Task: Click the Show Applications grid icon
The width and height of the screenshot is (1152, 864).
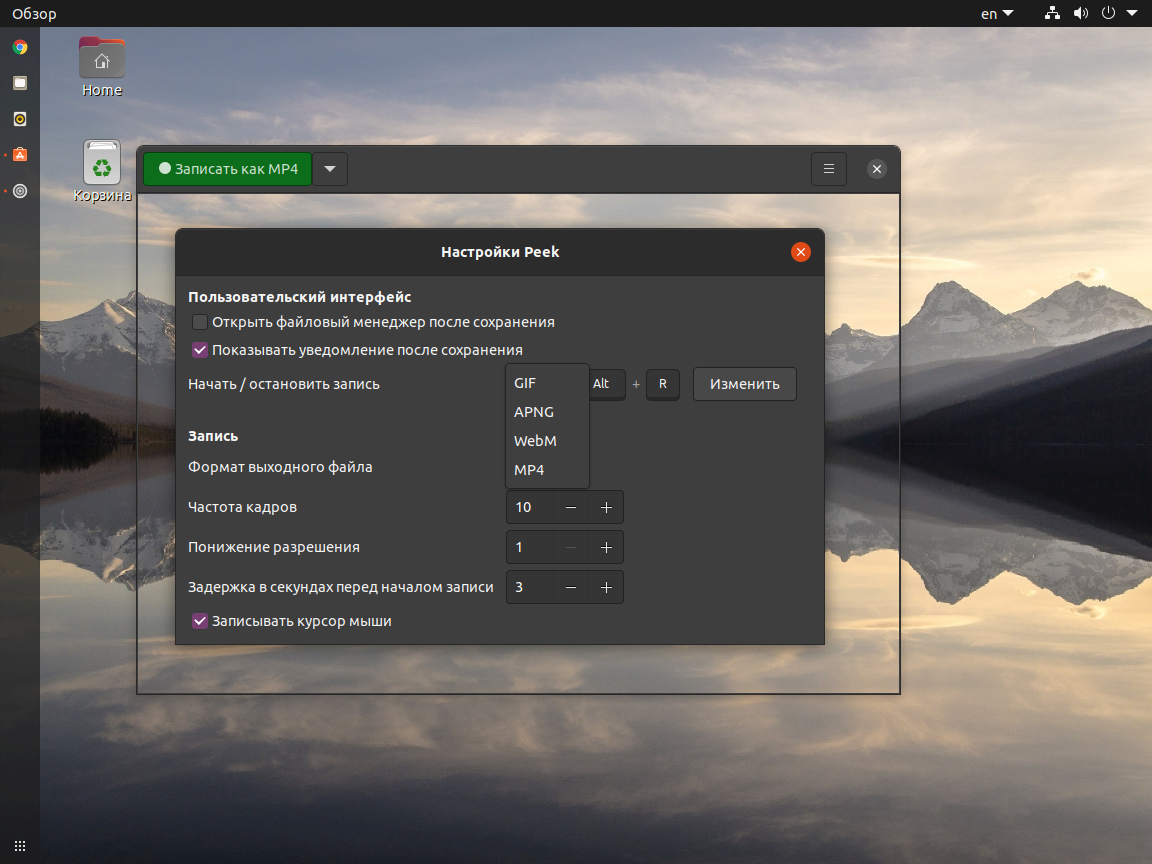Action: [x=20, y=845]
